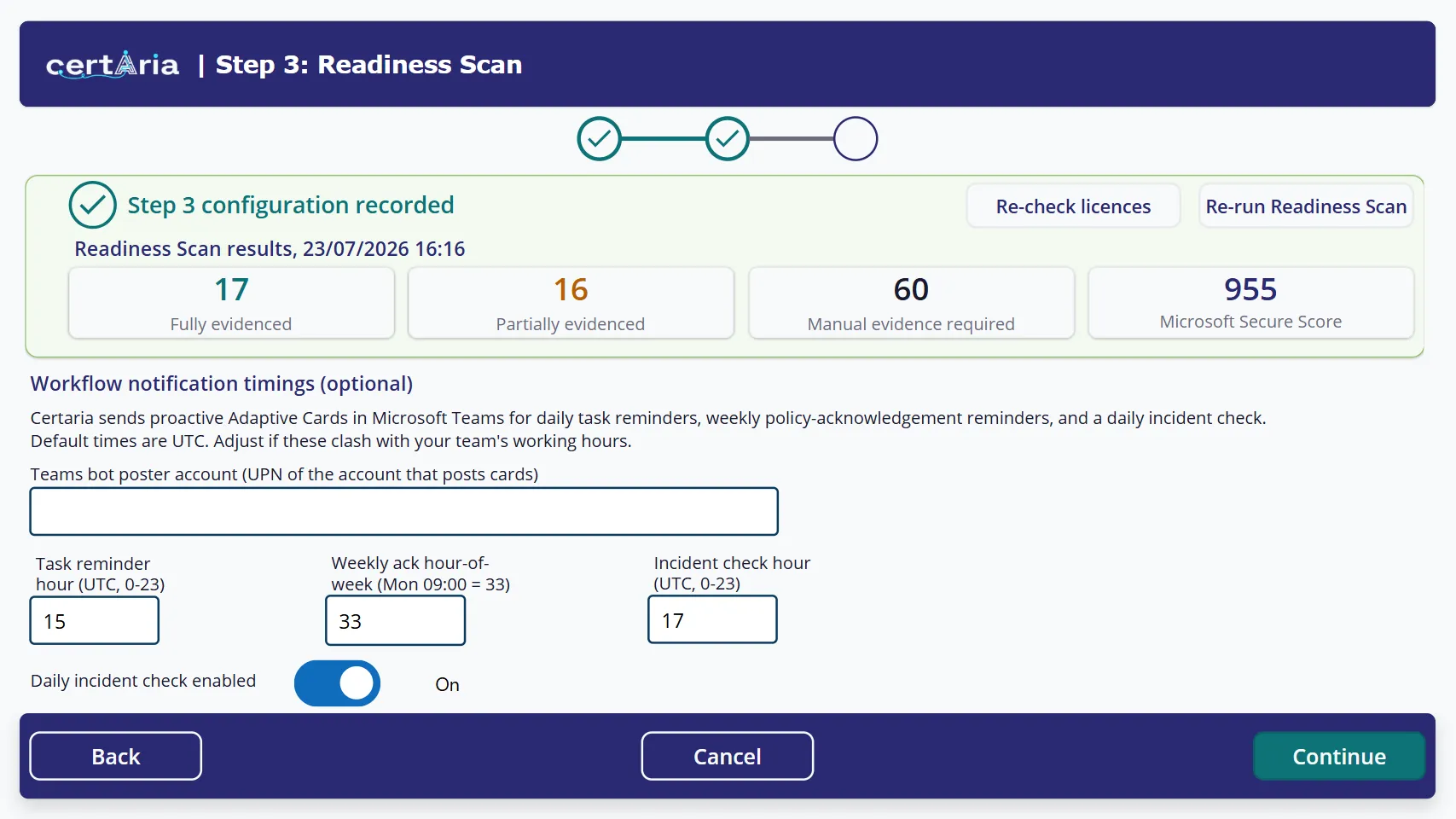Edit the Incident check hour field
This screenshot has height=819, width=1456.
click(x=713, y=619)
